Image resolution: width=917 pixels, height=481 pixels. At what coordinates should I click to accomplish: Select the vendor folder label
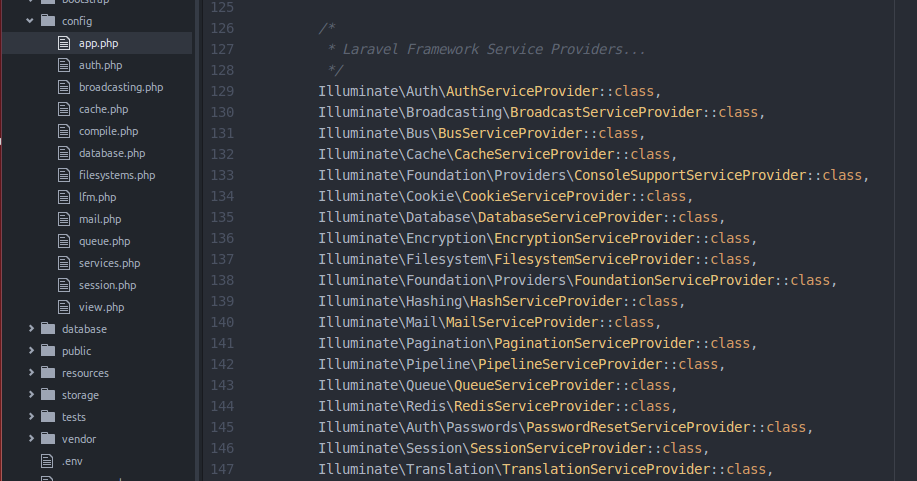pyautogui.click(x=79, y=439)
